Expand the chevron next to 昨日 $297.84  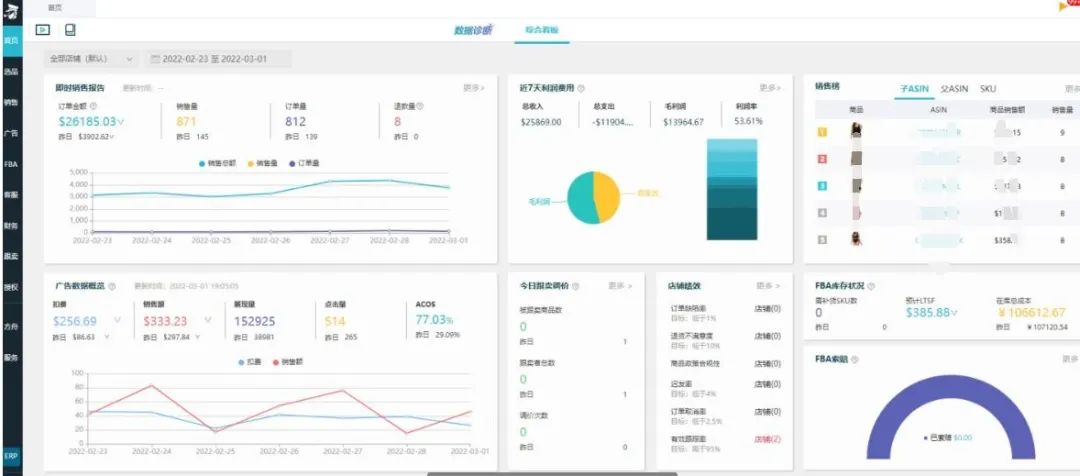pyautogui.click(x=198, y=337)
